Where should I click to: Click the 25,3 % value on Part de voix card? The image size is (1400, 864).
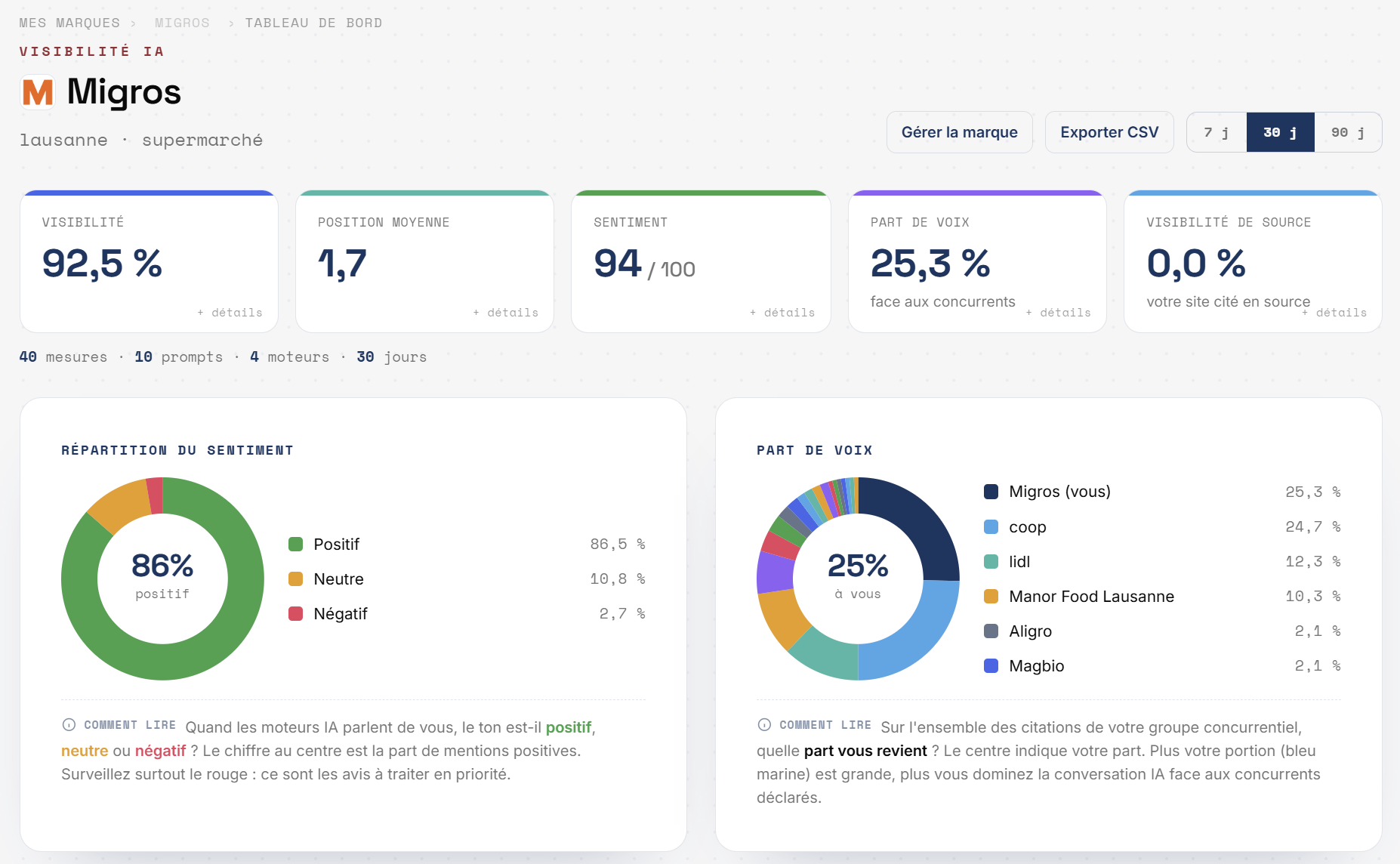coord(930,264)
